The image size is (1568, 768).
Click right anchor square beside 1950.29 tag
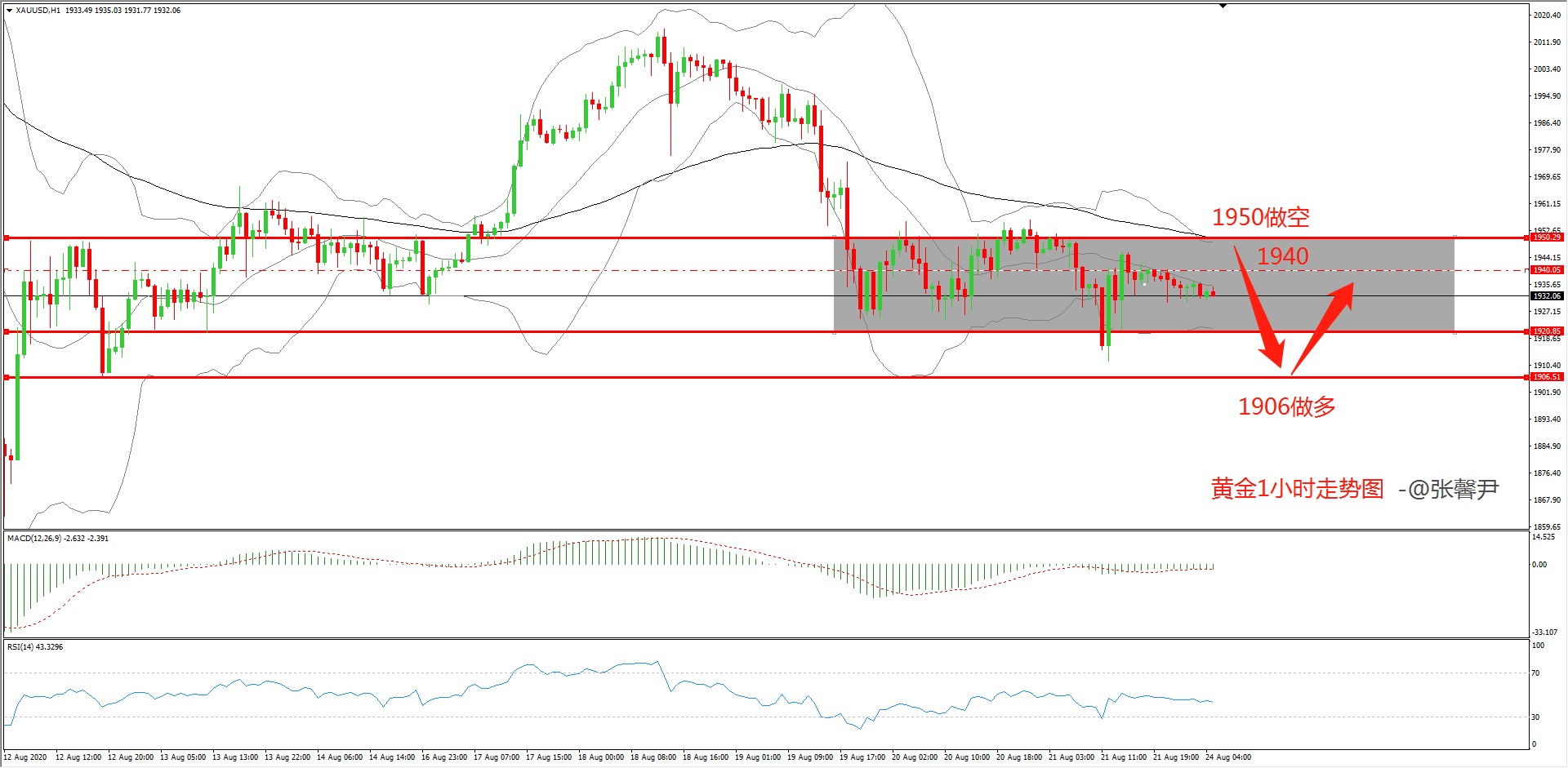click(1527, 238)
